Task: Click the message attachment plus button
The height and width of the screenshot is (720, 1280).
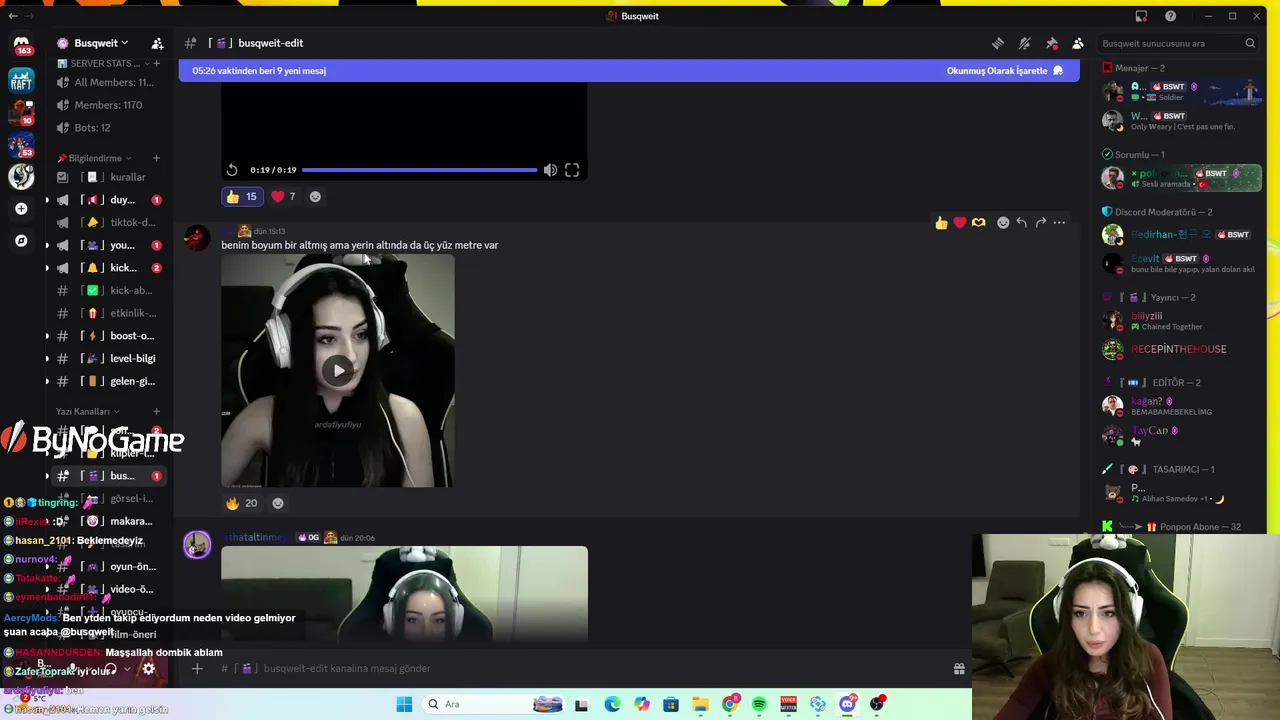Action: (x=197, y=668)
